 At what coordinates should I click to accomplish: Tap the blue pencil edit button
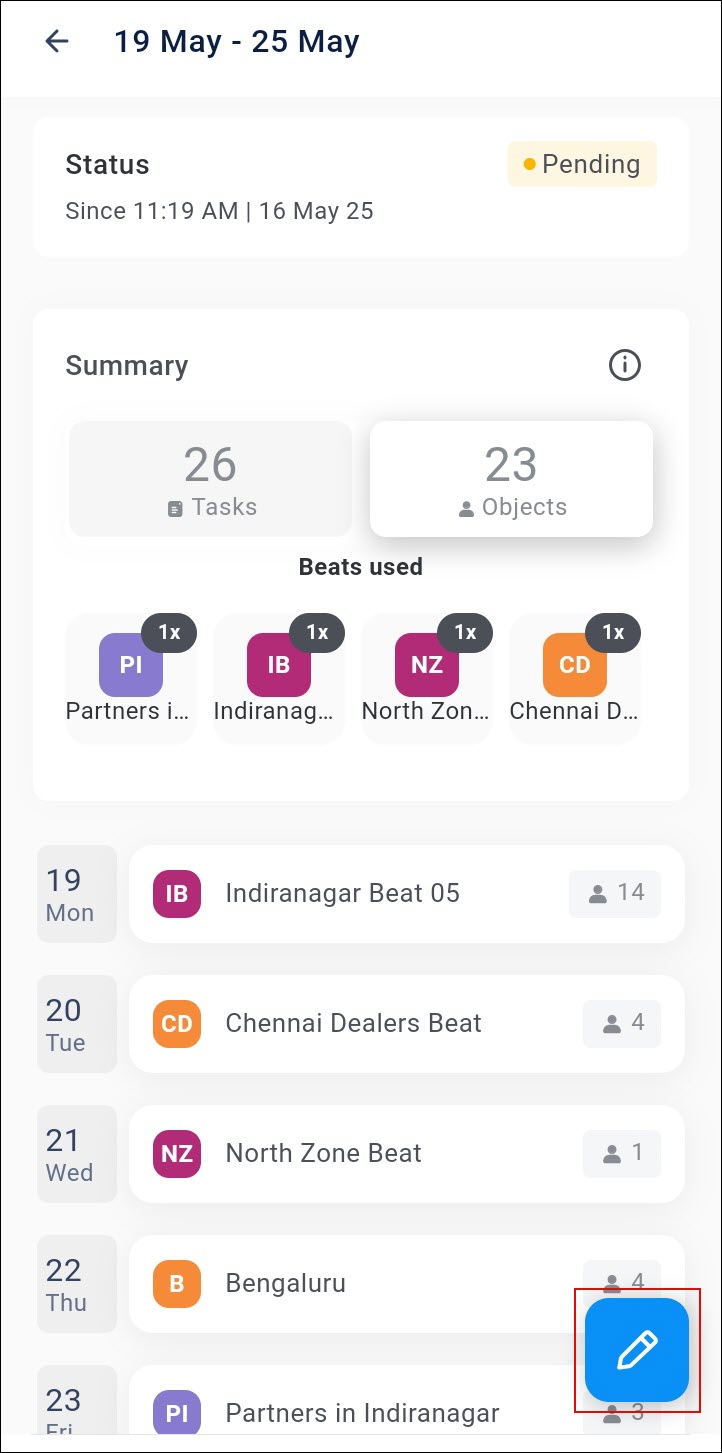(637, 1349)
